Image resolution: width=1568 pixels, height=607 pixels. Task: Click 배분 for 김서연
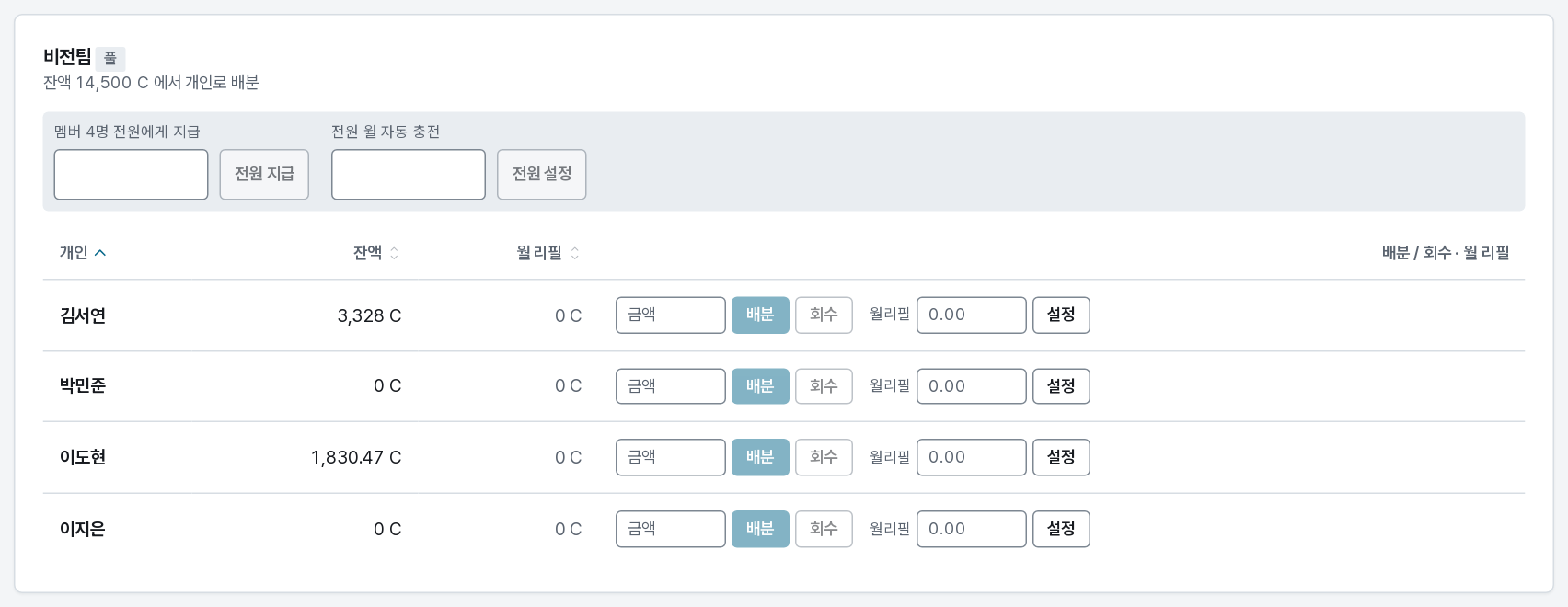click(760, 315)
